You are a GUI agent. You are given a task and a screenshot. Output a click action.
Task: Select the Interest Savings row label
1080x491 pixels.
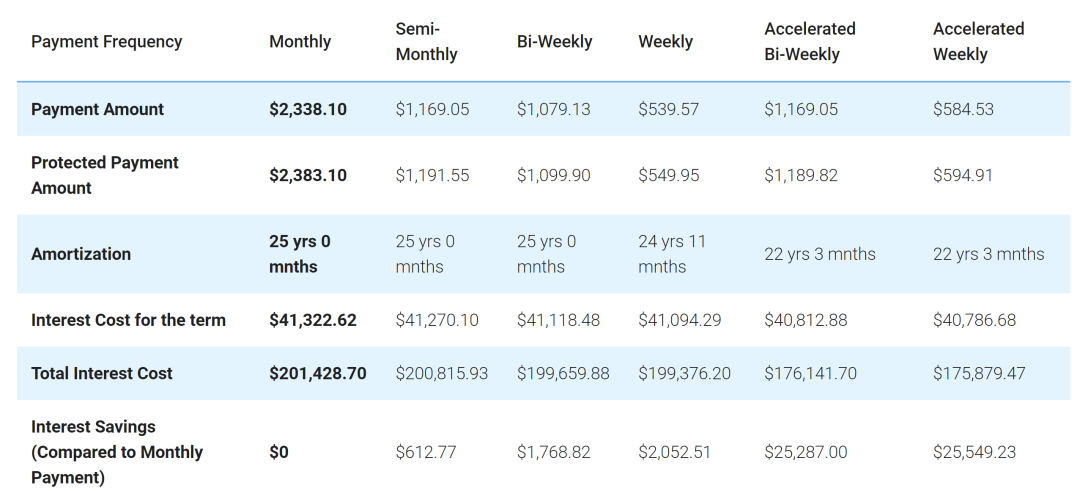(x=116, y=452)
